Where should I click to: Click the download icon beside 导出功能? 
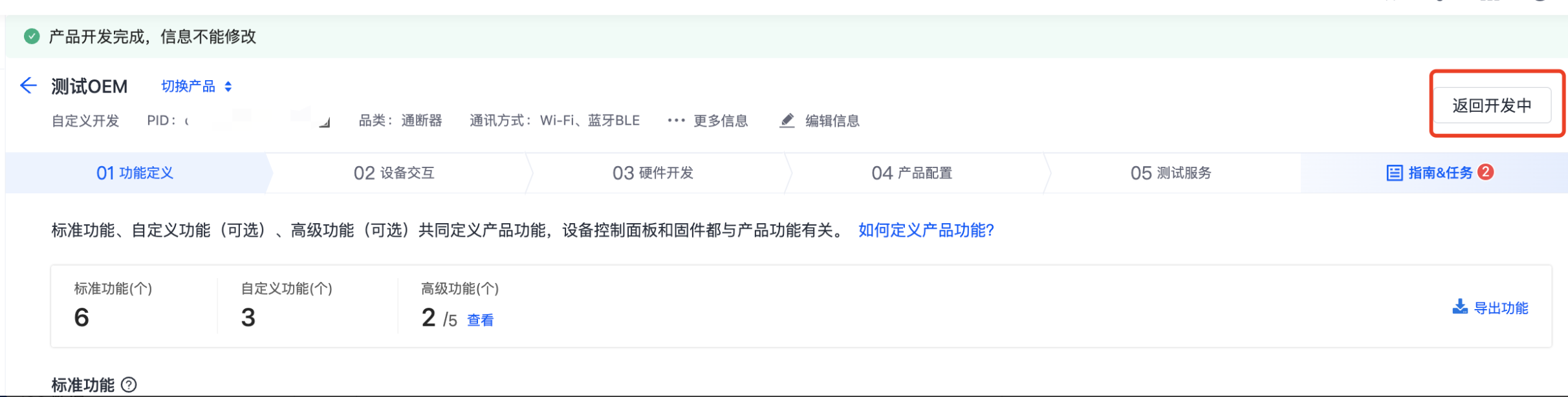[x=1459, y=307]
